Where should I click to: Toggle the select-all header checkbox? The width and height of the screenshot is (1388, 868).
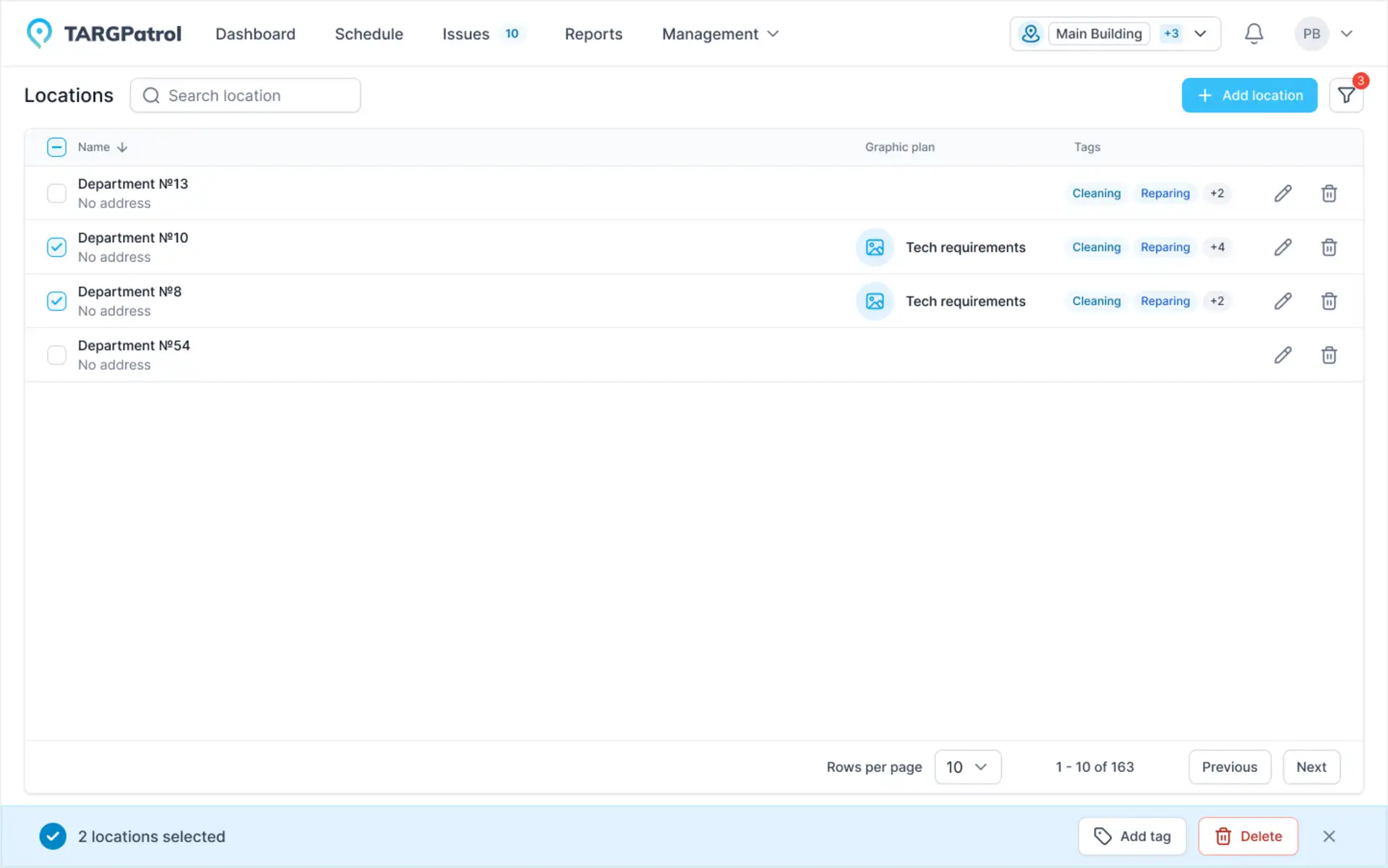point(56,147)
